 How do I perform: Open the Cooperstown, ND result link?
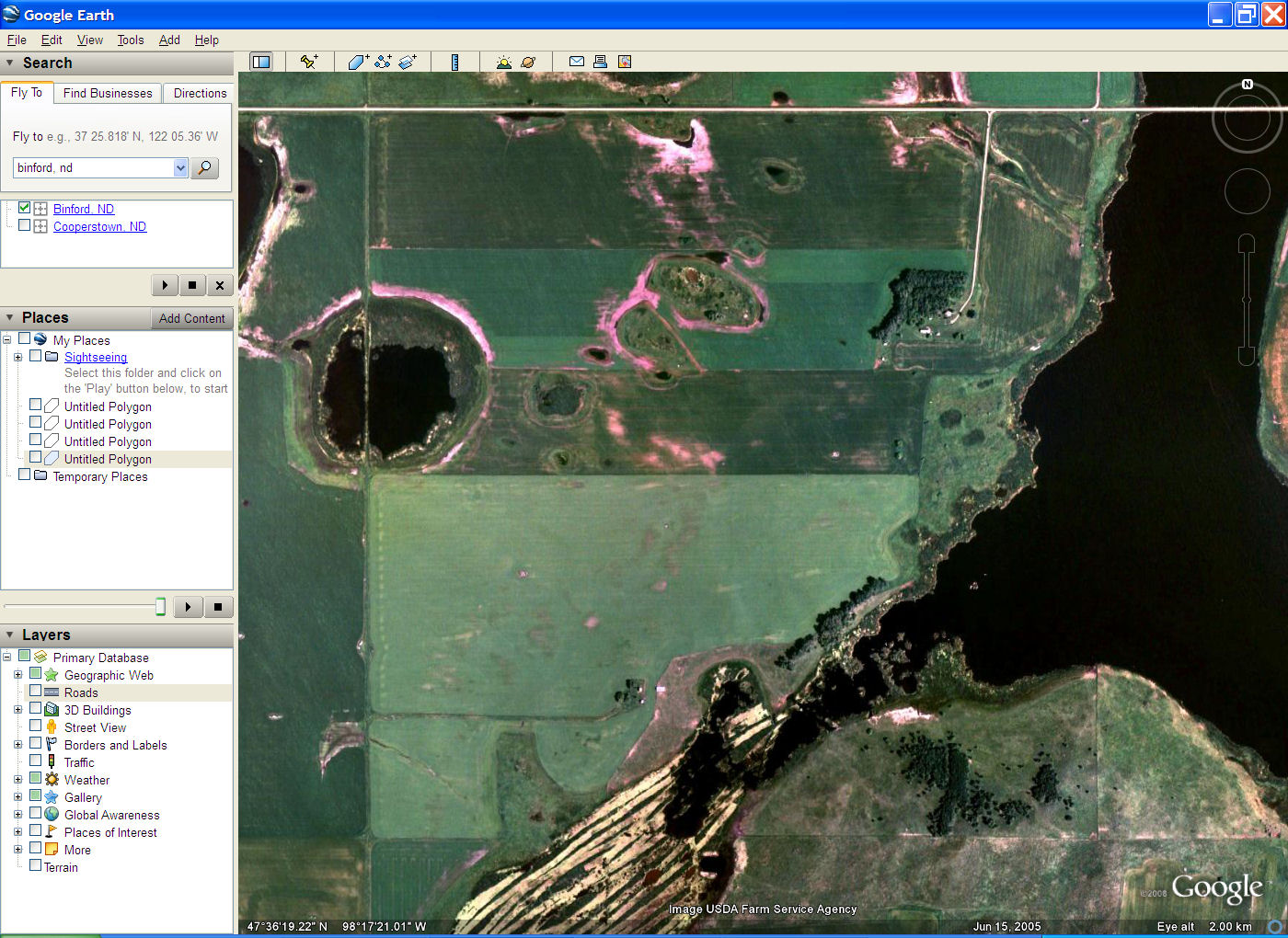tap(99, 226)
